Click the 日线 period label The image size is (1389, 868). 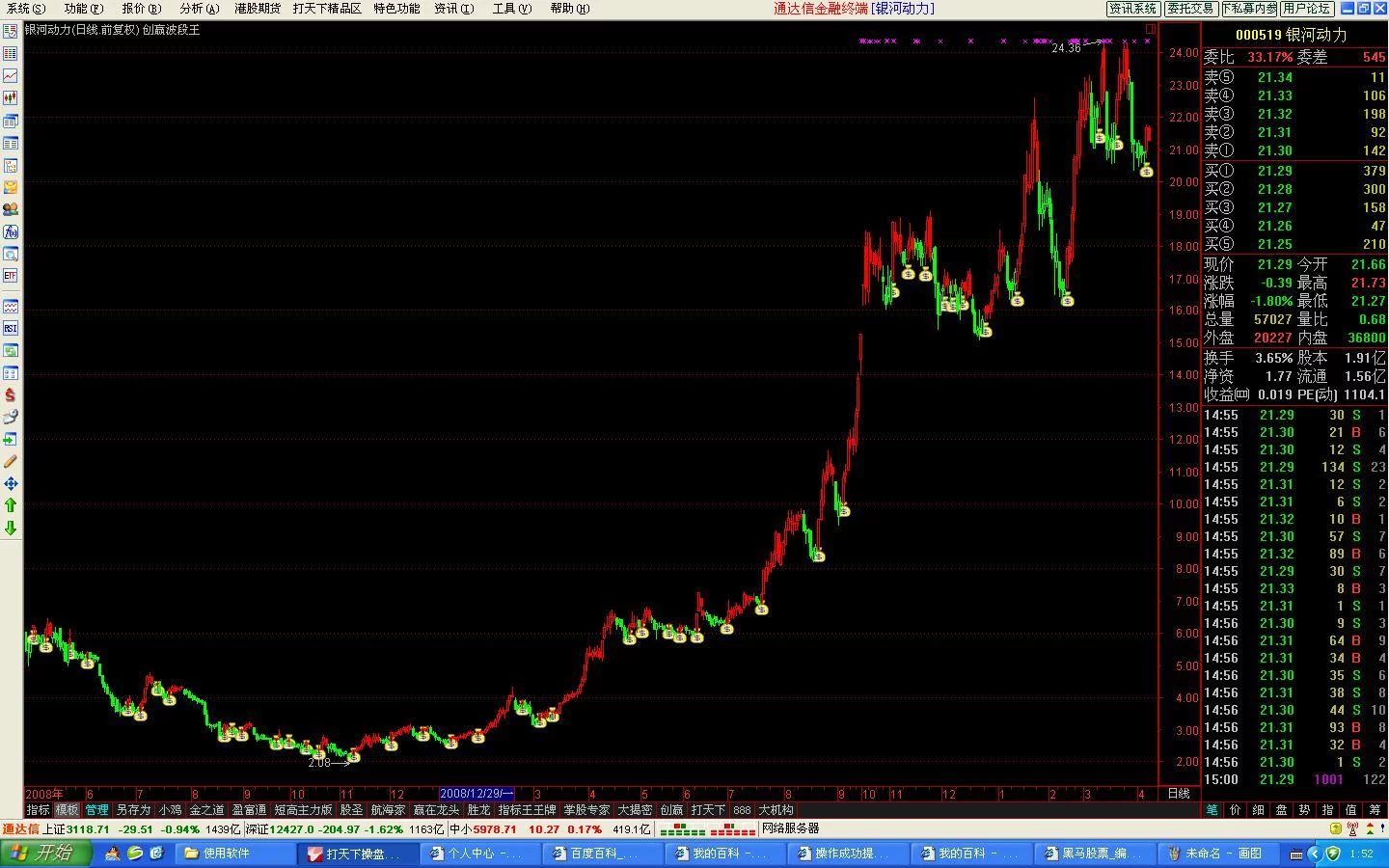pos(1179,794)
